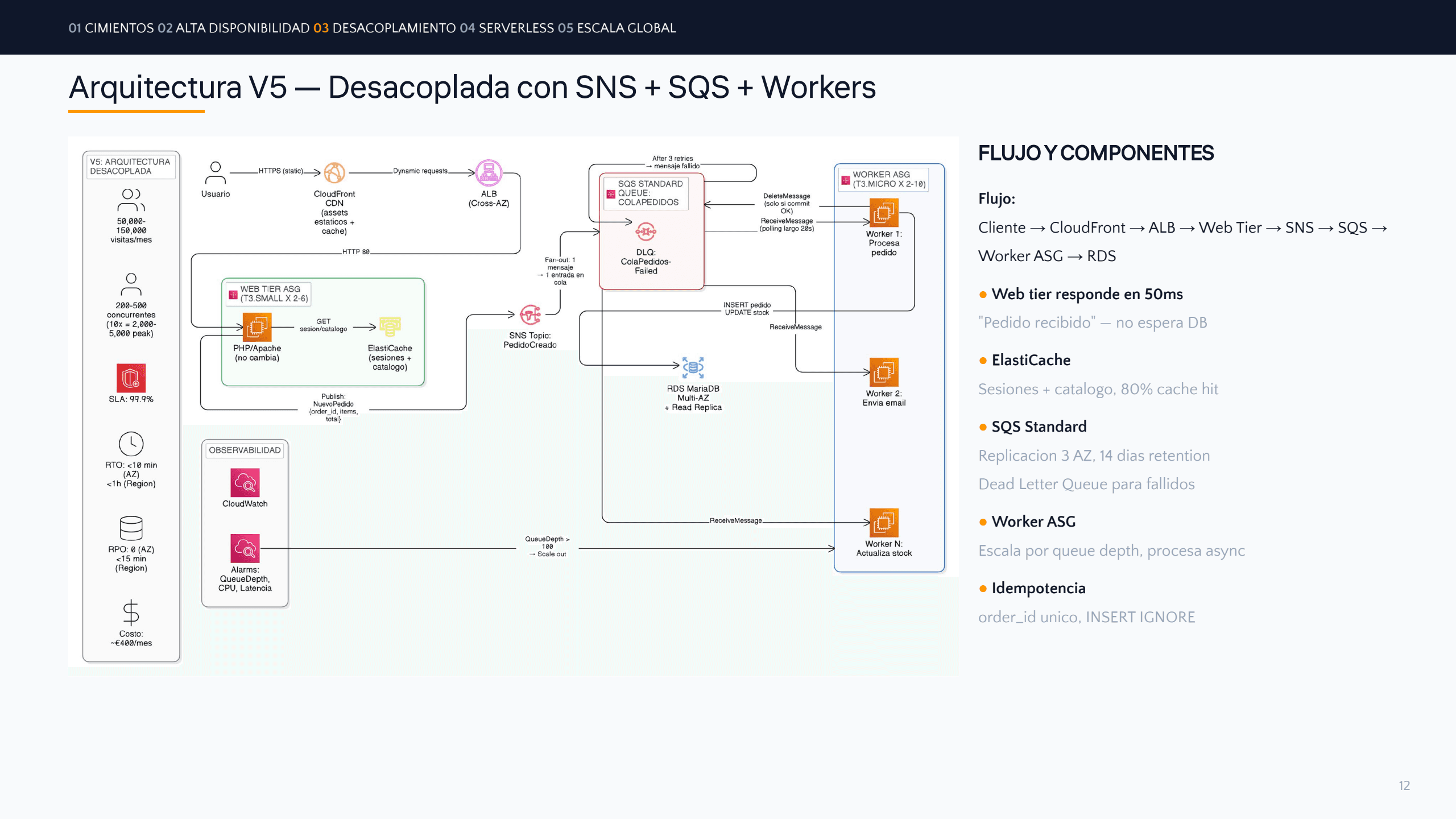
Task: Select the 'V5: ARQUITECTURA DESACOPLADA' label
Action: 130,166
